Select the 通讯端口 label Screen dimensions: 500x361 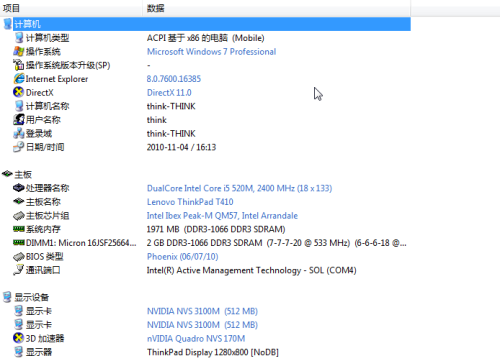coord(43,270)
